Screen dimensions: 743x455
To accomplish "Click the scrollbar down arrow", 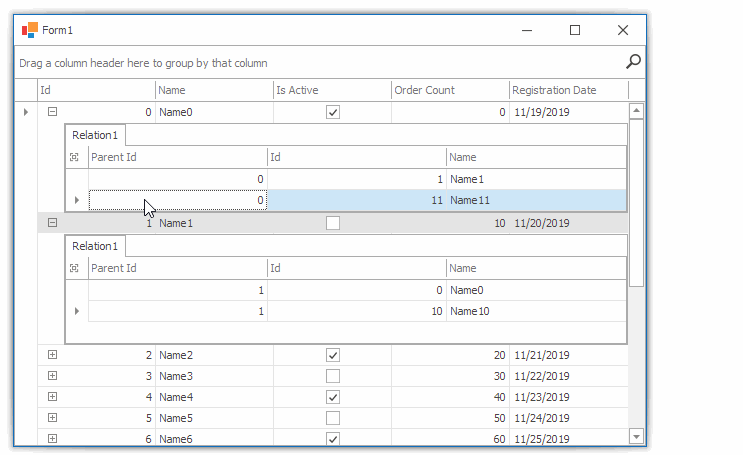I will (636, 436).
